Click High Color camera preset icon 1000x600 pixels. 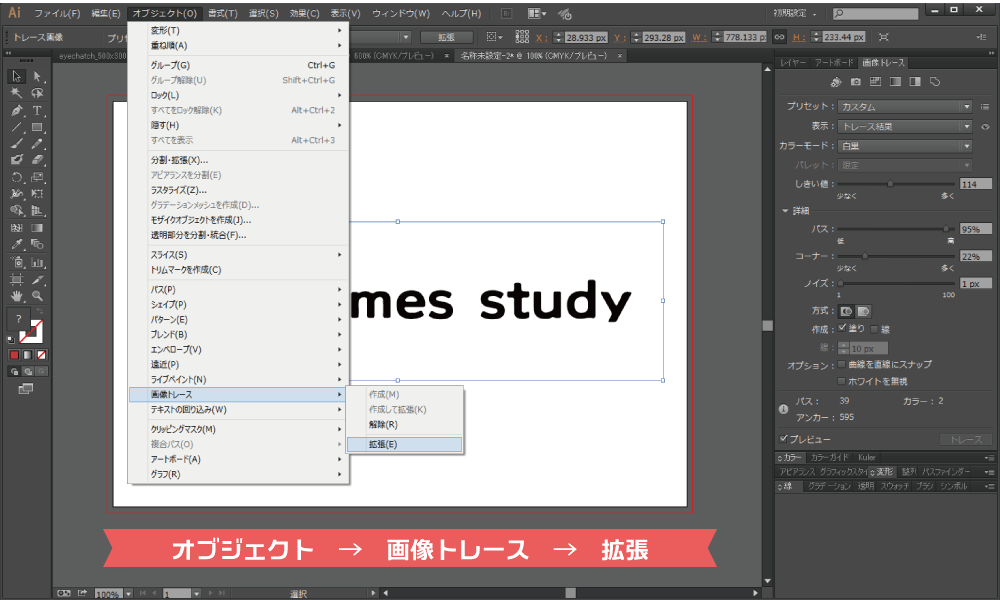pyautogui.click(x=856, y=82)
